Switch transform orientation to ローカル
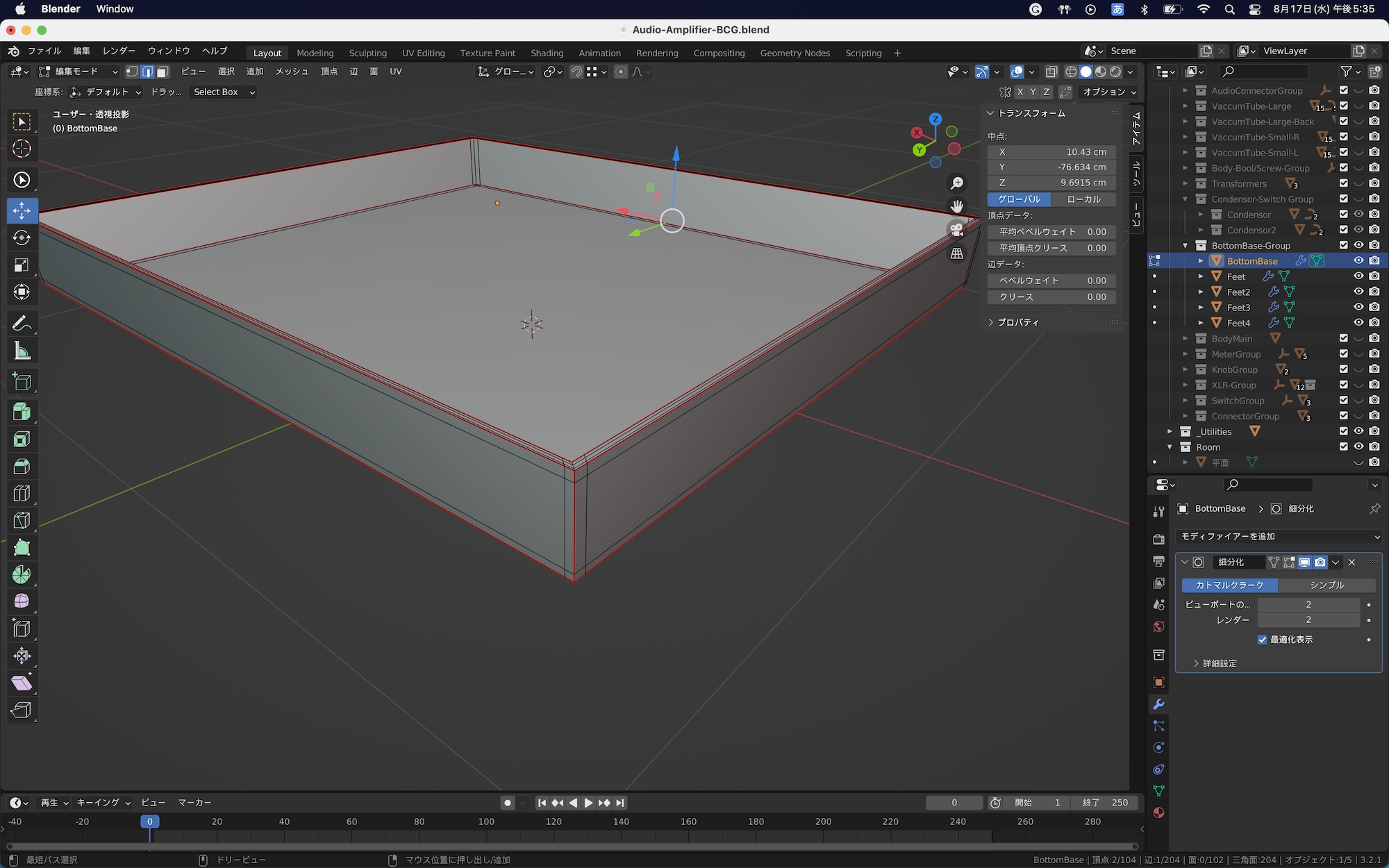Screen dimensions: 1389x868 (1083, 199)
